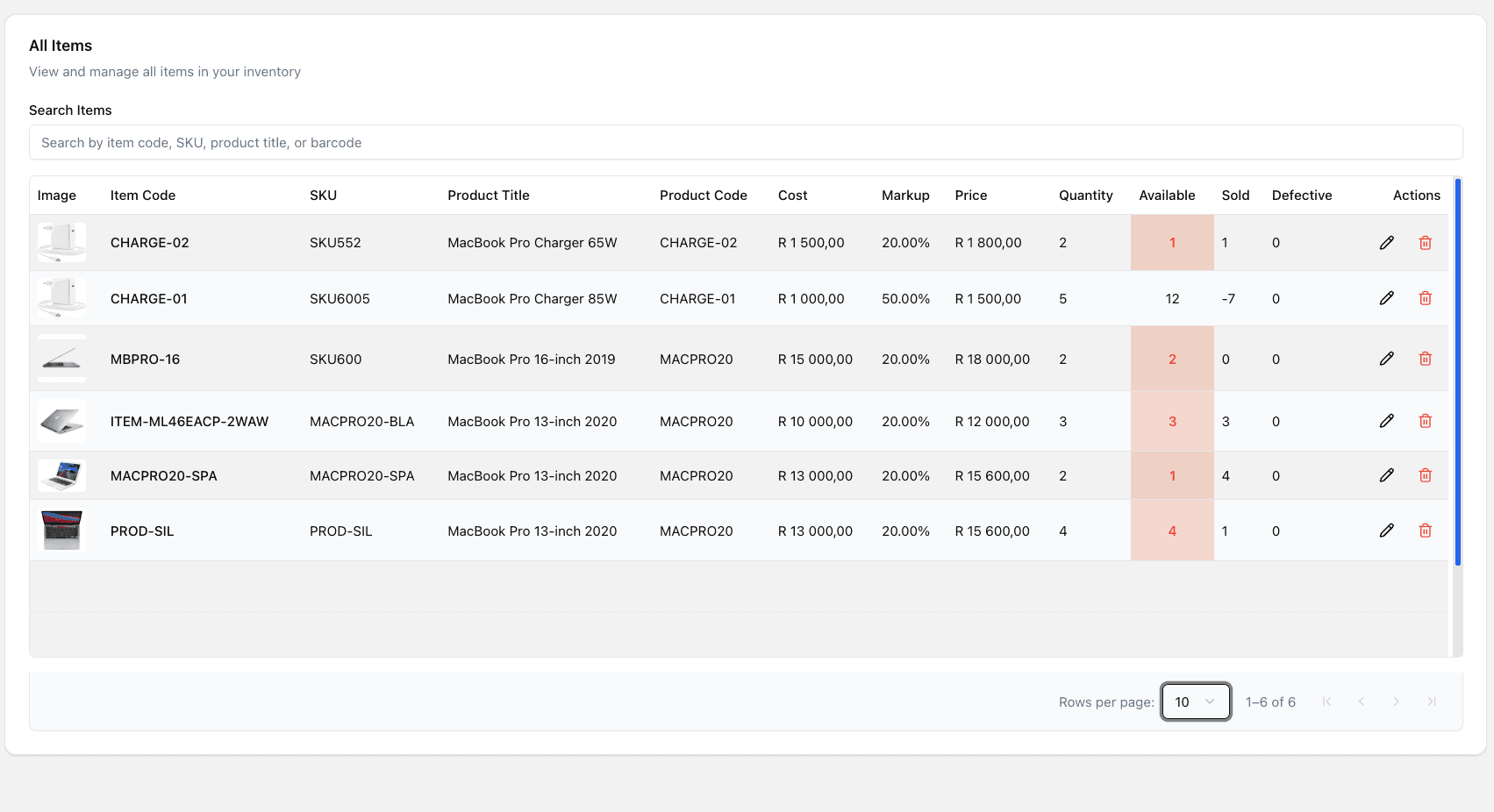Edit the CHARGE-02 item with the pencil icon
Viewport: 1494px width, 812px height.
[1387, 242]
